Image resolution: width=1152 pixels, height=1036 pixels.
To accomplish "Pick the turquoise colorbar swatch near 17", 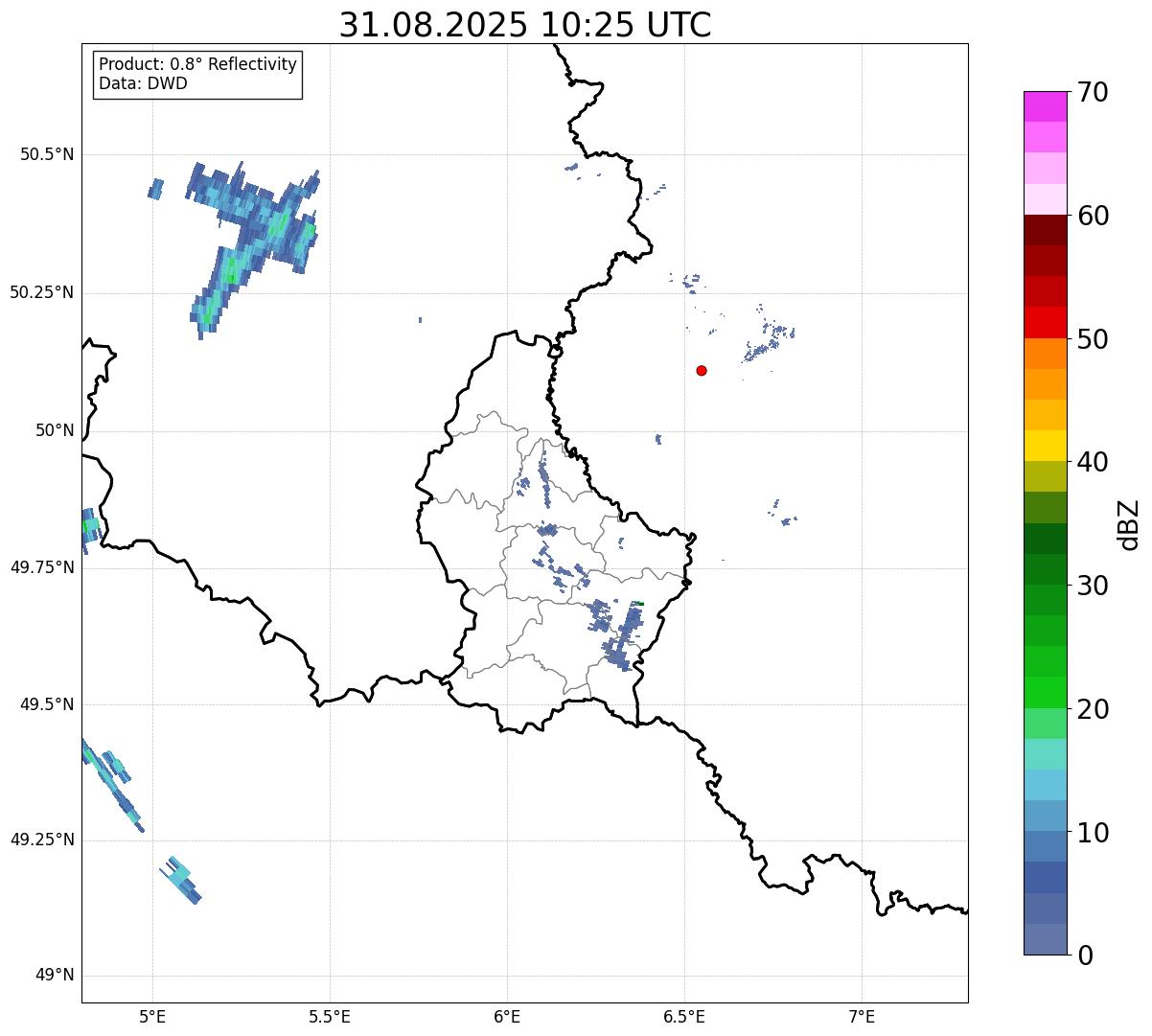I will click(x=1046, y=754).
